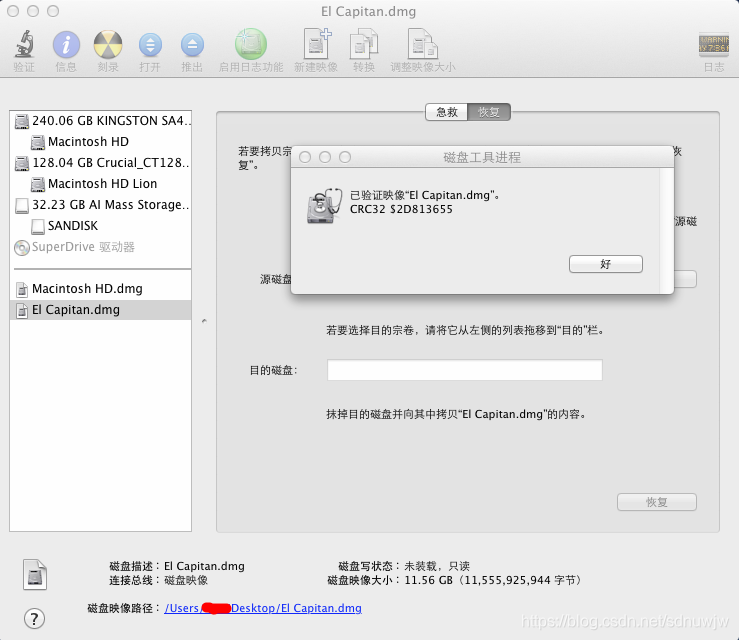
Task: Select the SuperDrive 驱动器 entry
Action: coord(100,247)
